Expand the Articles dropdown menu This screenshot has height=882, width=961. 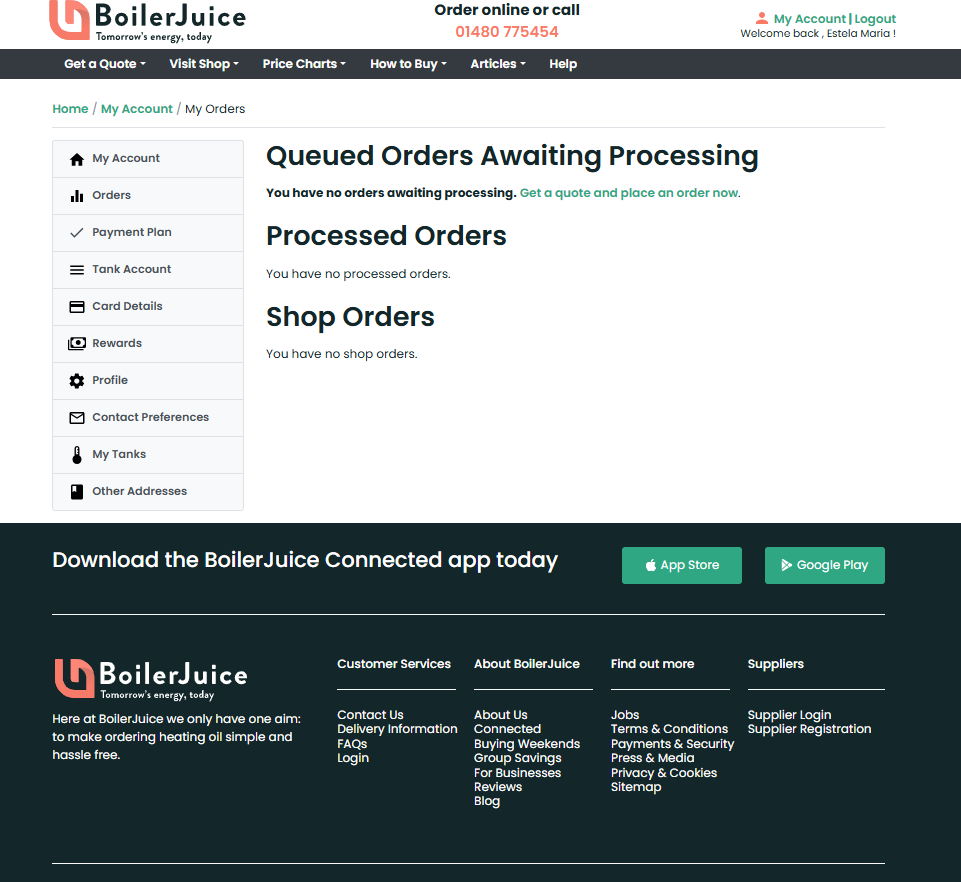498,64
